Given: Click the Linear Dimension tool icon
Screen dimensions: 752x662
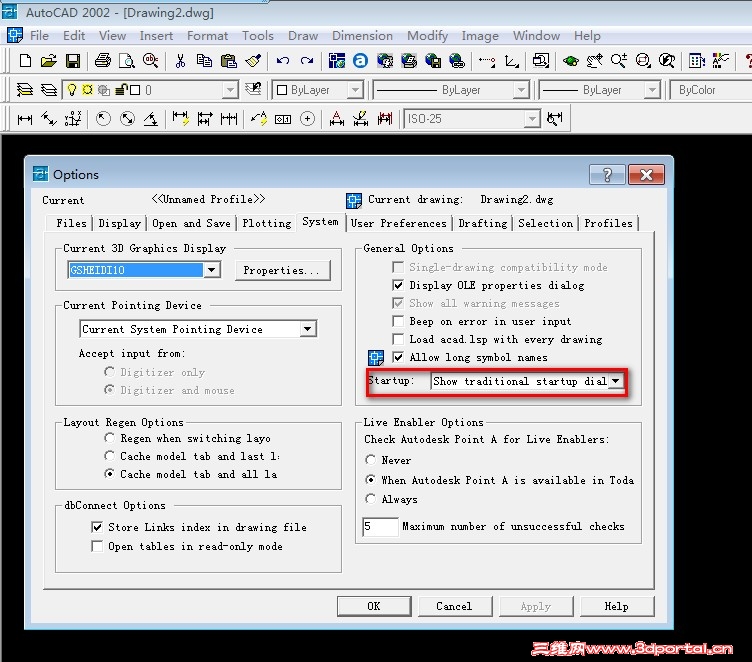Looking at the screenshot, I should (25, 118).
